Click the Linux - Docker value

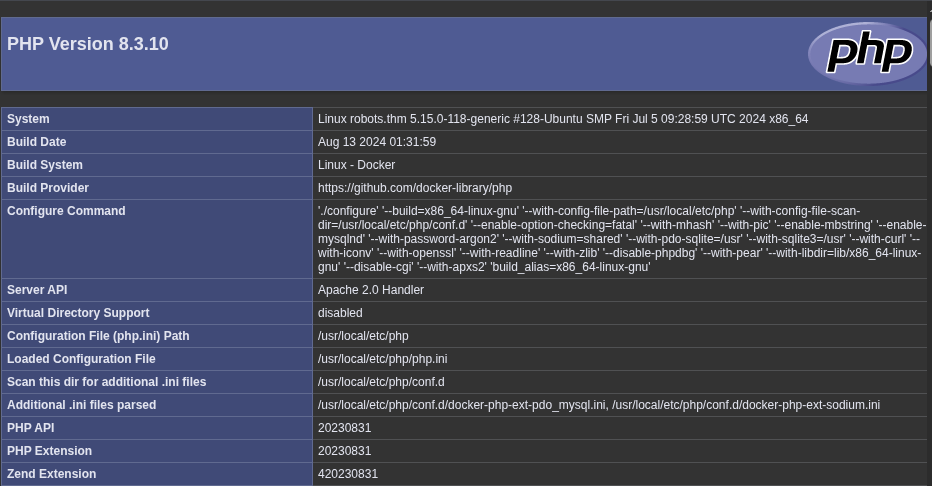356,165
